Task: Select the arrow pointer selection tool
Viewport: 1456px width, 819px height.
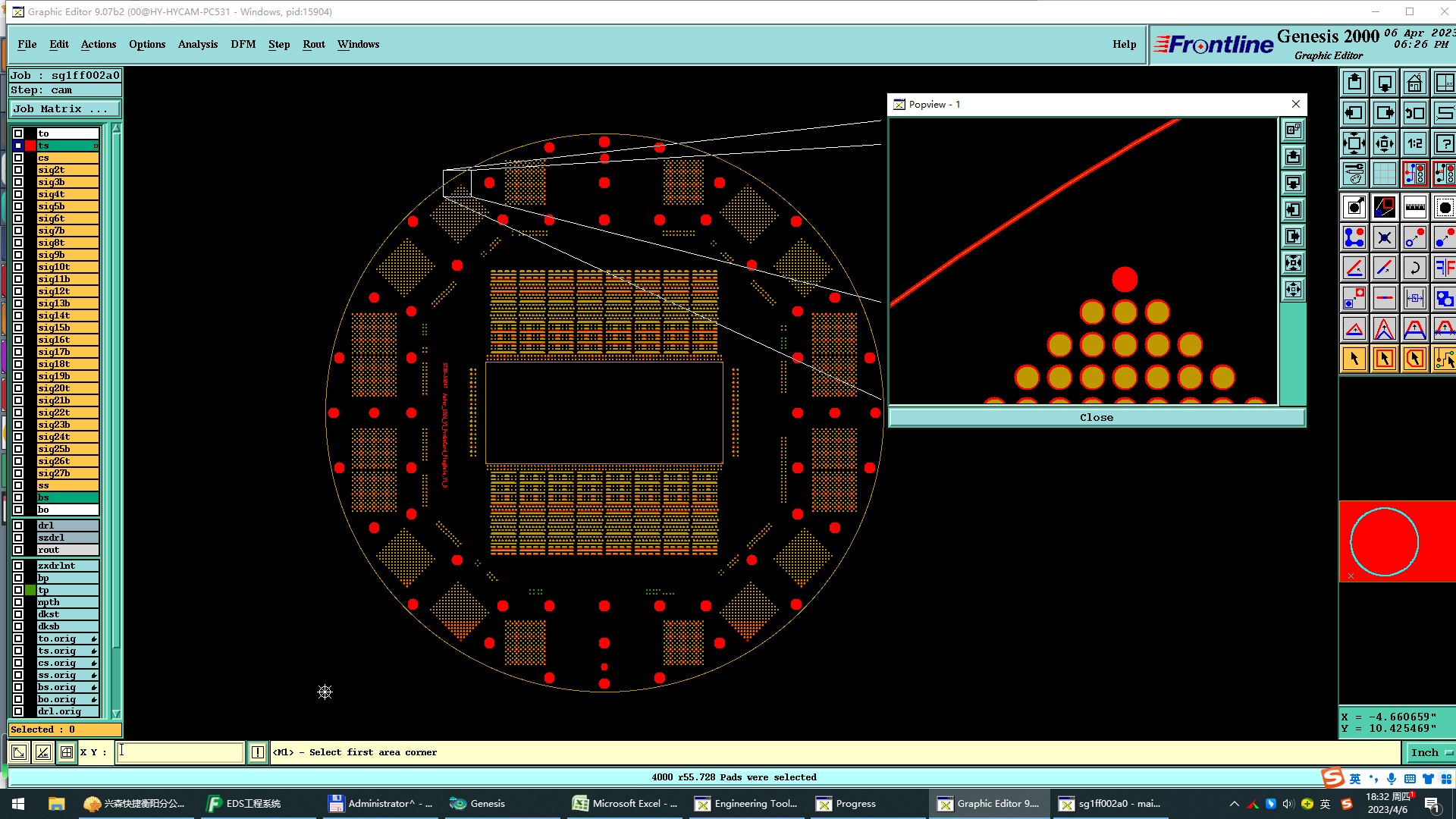Action: [x=1354, y=359]
